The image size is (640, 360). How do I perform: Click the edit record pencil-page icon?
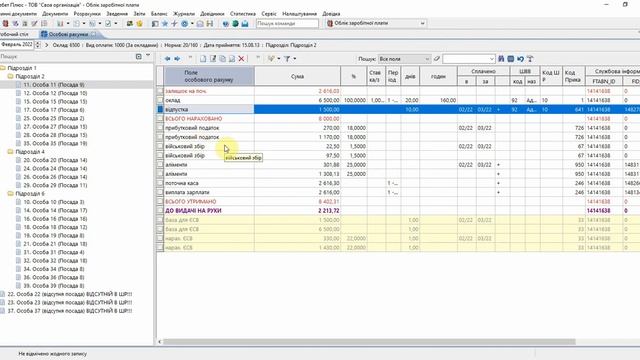coord(213,59)
